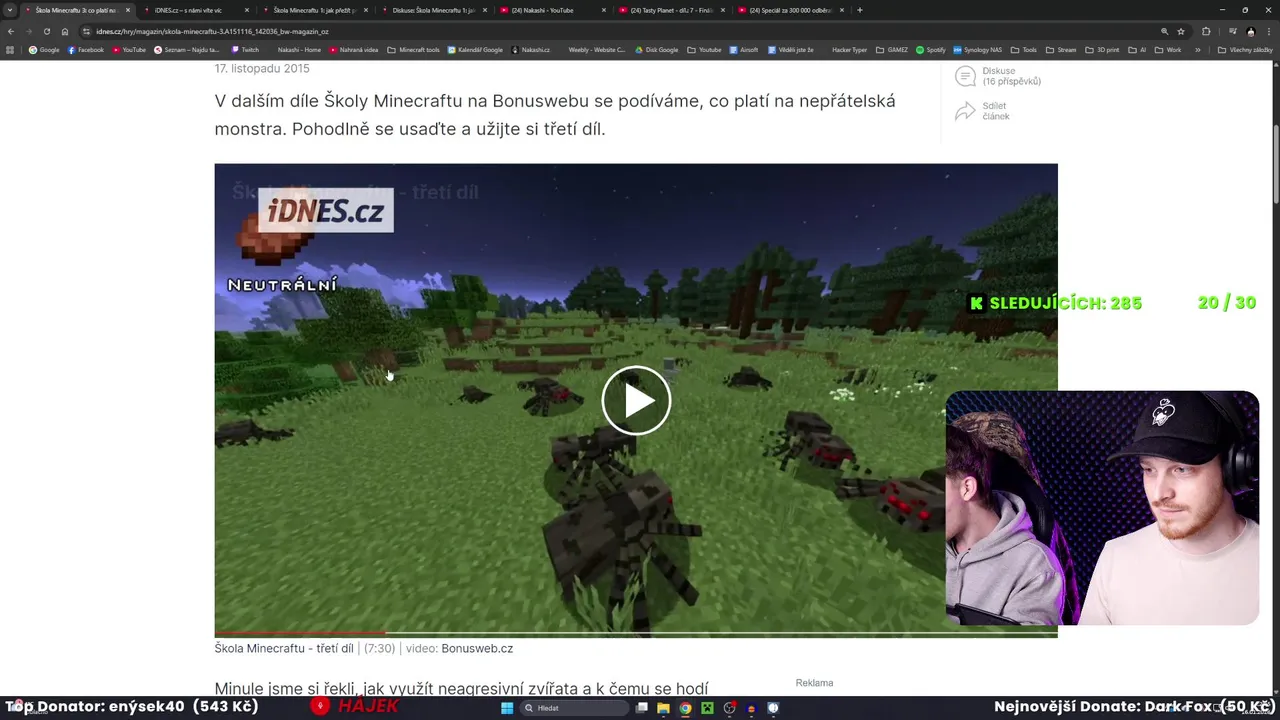Bookmark this page with the star
This screenshot has width=1280, height=720.
click(x=1181, y=31)
